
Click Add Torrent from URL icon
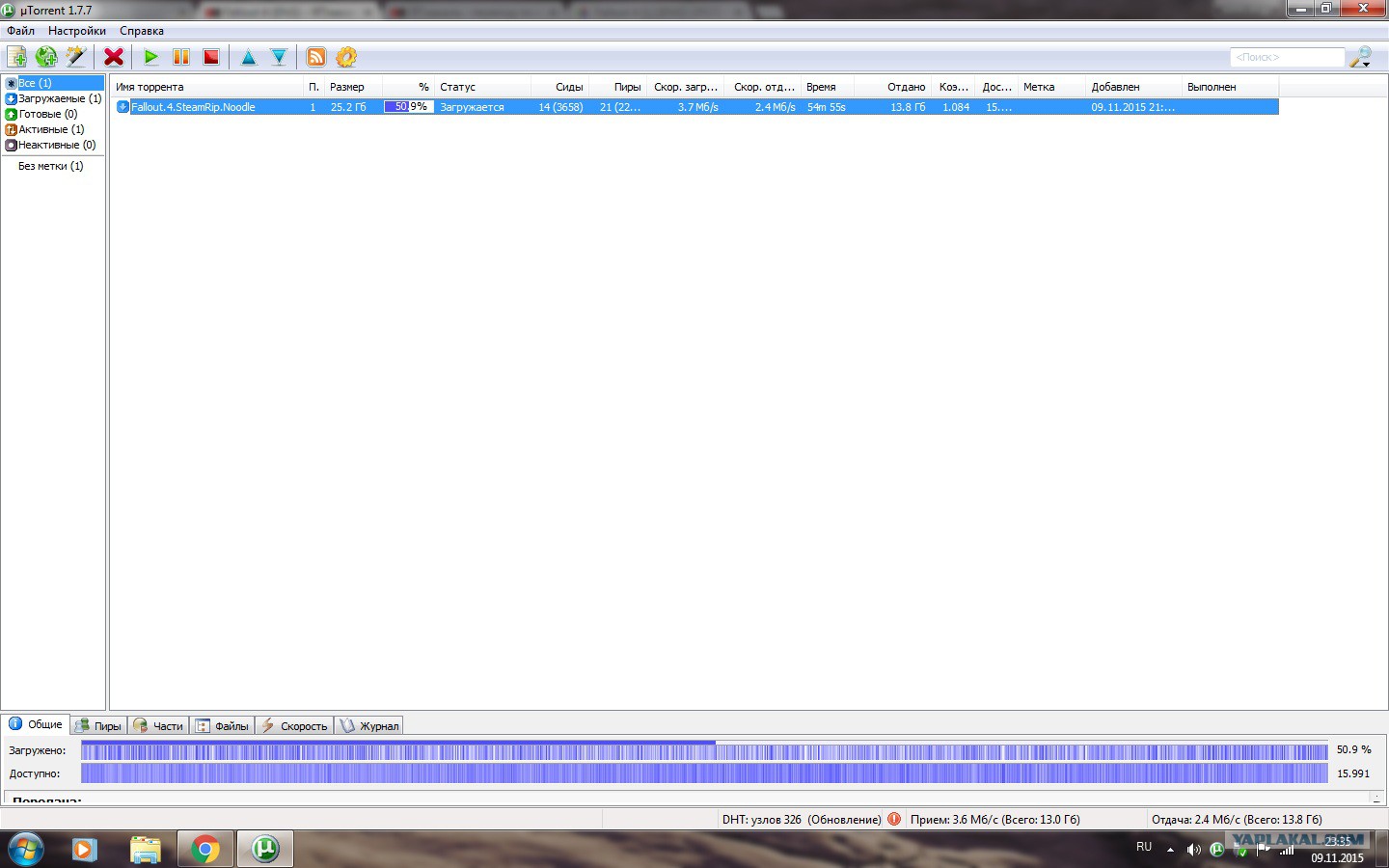pos(46,57)
